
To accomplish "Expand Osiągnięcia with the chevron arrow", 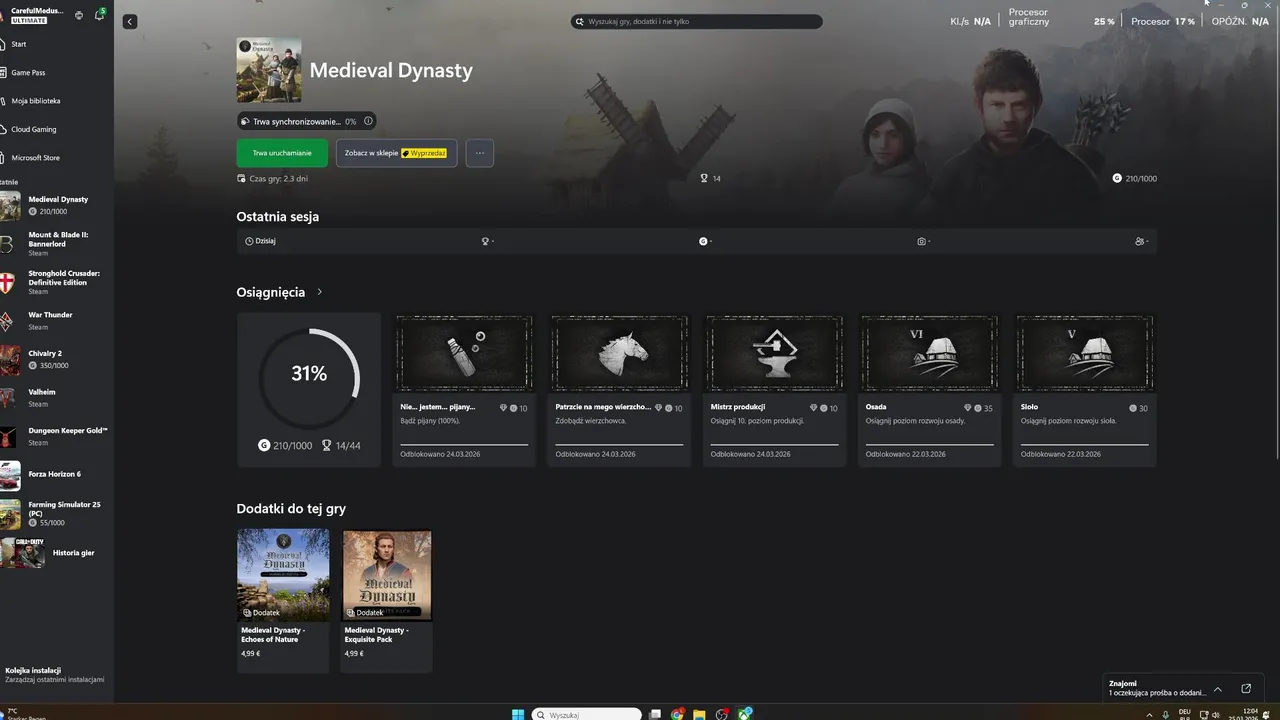I will (x=320, y=292).
